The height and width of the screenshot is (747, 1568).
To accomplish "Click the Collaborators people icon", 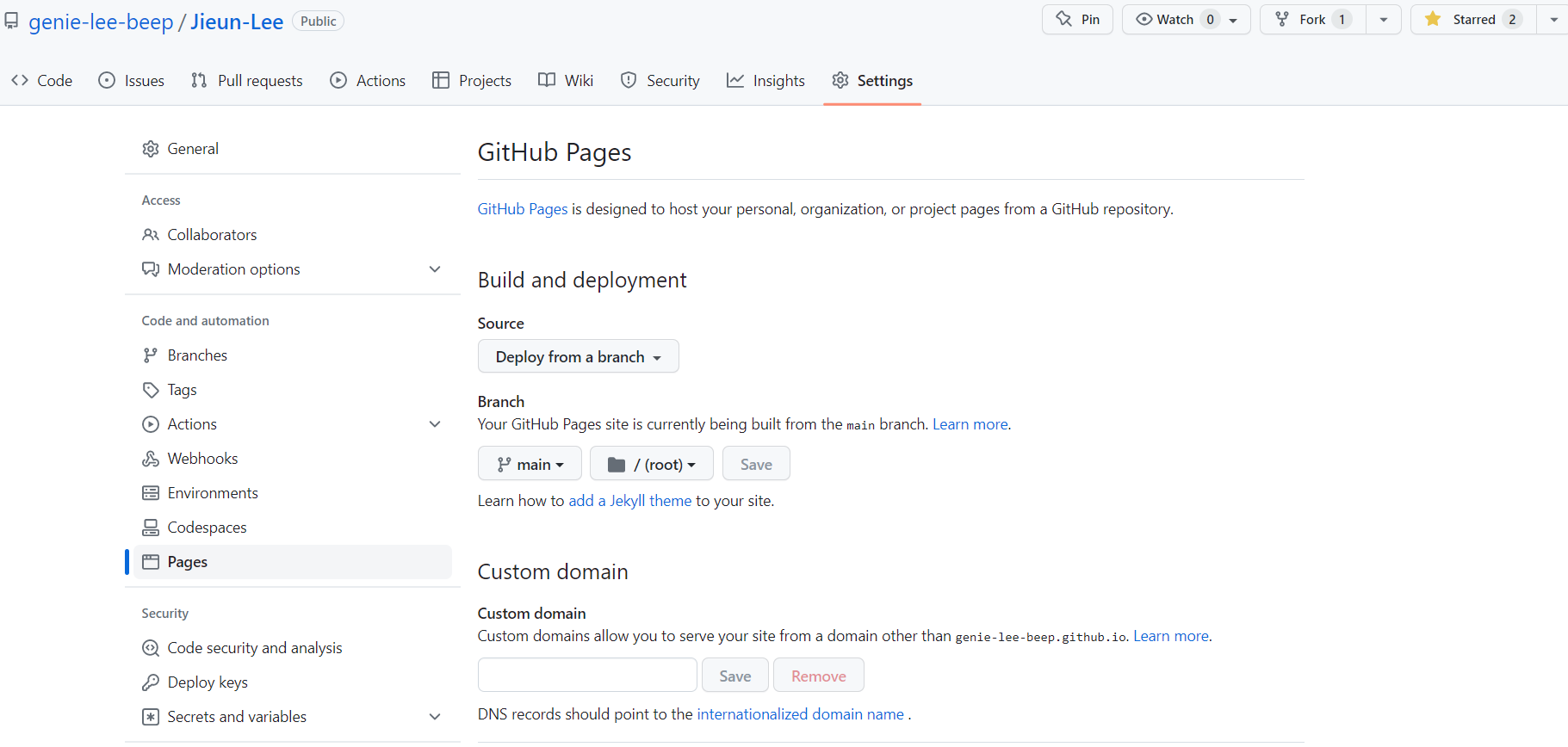I will click(x=151, y=235).
